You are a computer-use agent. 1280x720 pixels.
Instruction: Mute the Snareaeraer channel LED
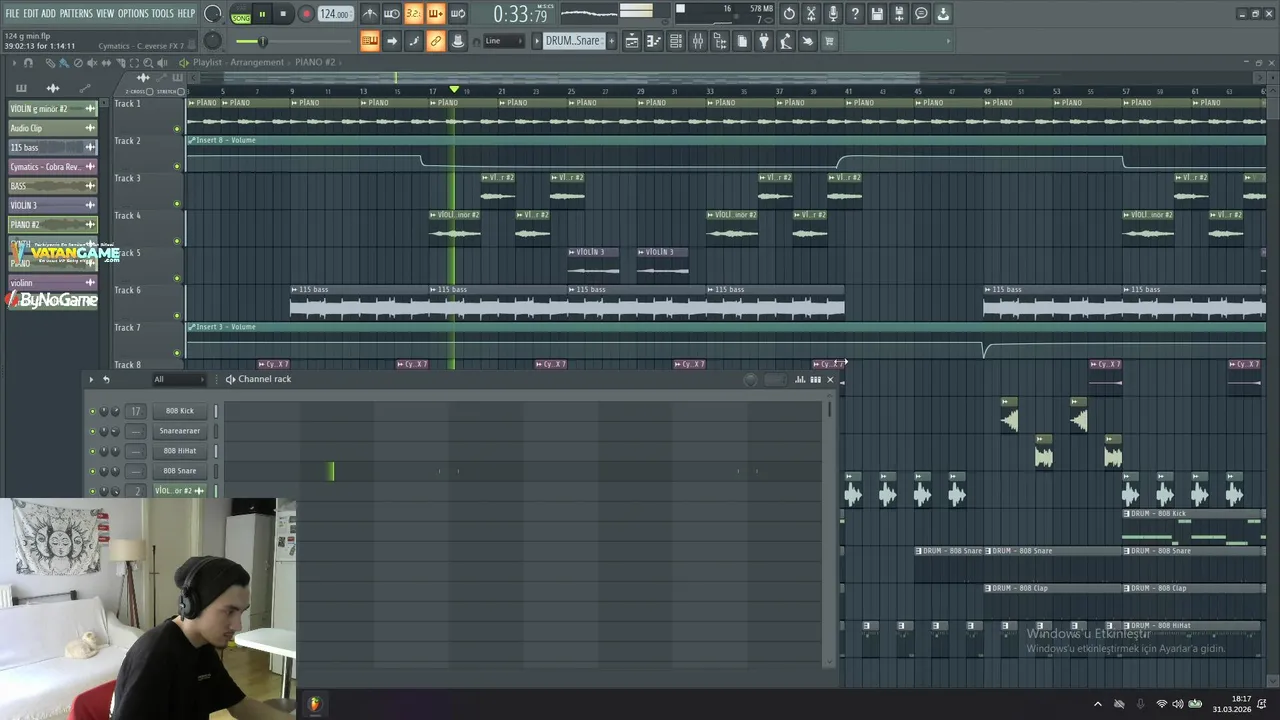pyautogui.click(x=93, y=431)
